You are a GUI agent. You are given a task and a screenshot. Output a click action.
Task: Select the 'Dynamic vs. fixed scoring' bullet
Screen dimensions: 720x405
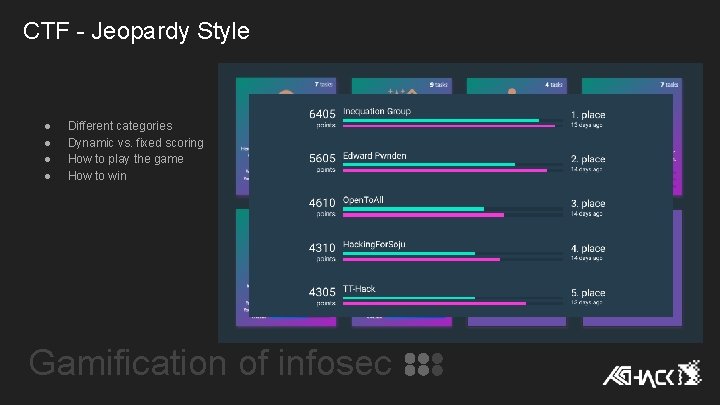pyautogui.click(x=135, y=143)
